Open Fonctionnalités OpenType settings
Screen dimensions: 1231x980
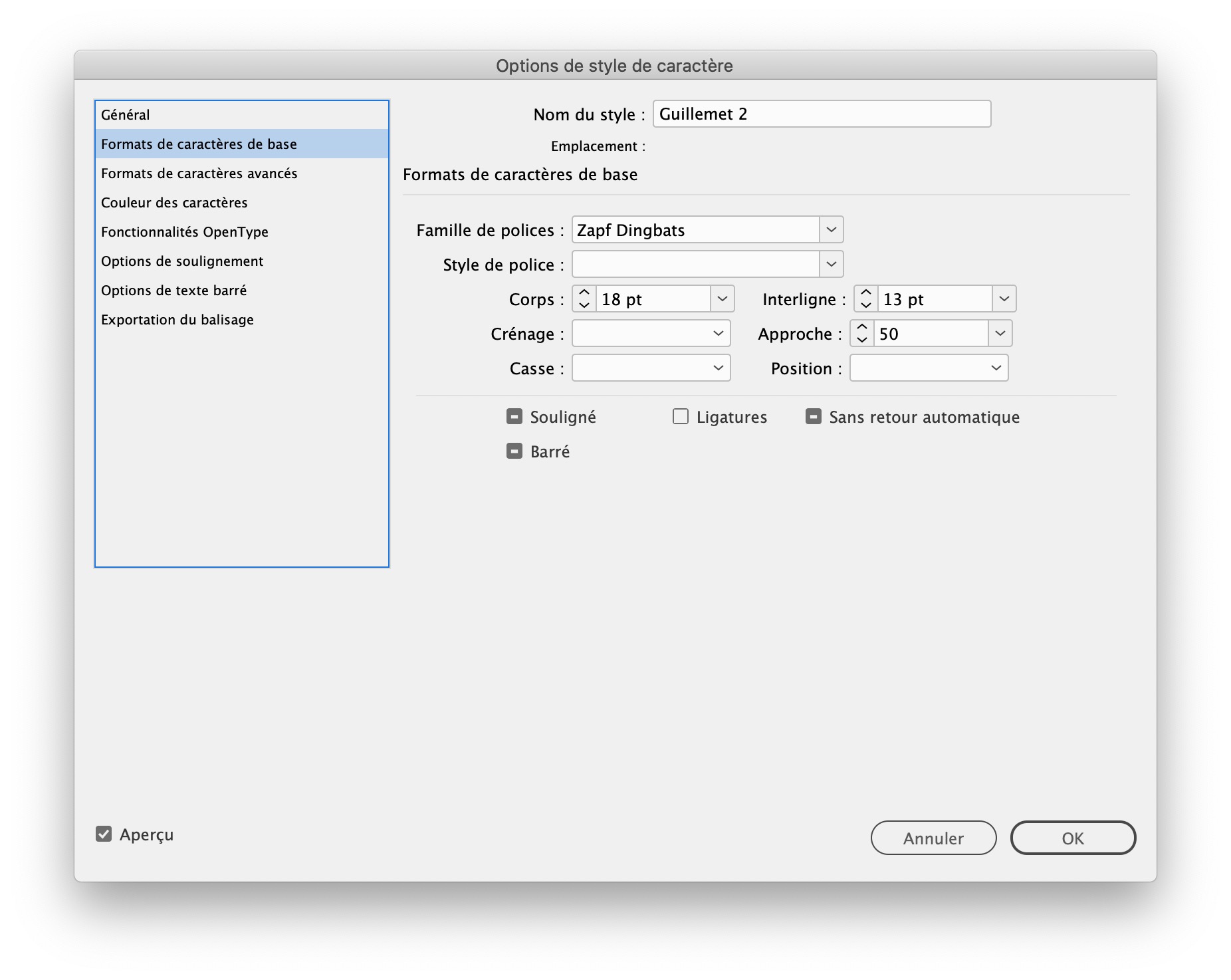tap(184, 231)
